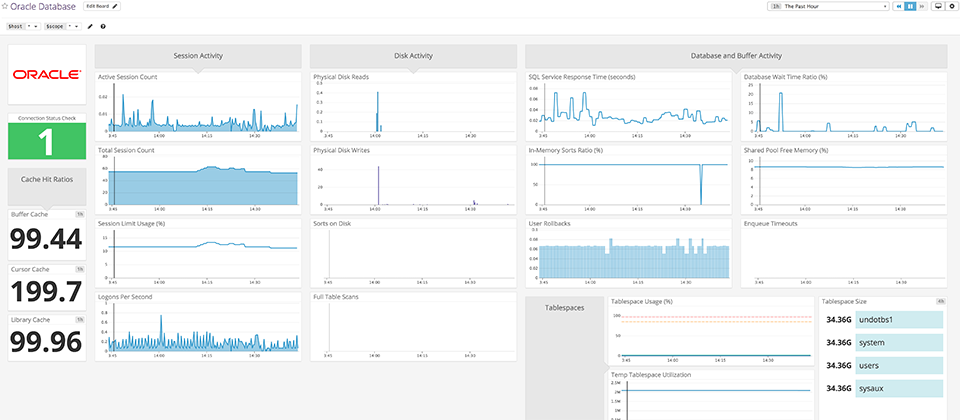Select the Connection Status Check green tile
The height and width of the screenshot is (420, 960).
coord(47,141)
